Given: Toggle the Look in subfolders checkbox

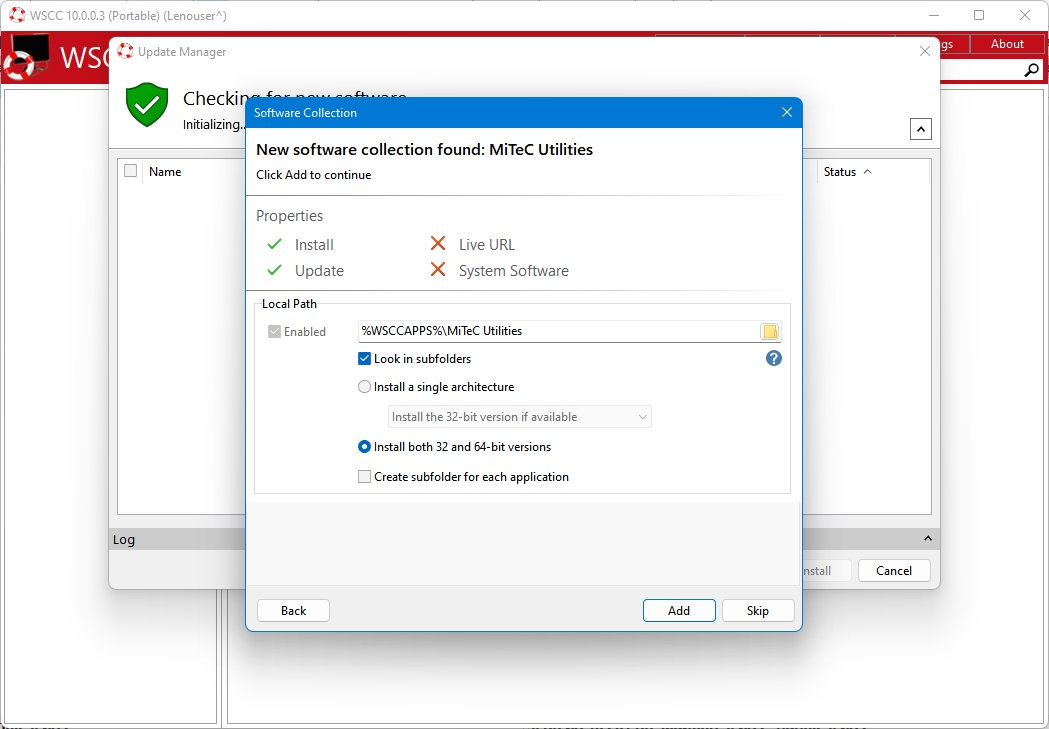Looking at the screenshot, I should pos(365,358).
